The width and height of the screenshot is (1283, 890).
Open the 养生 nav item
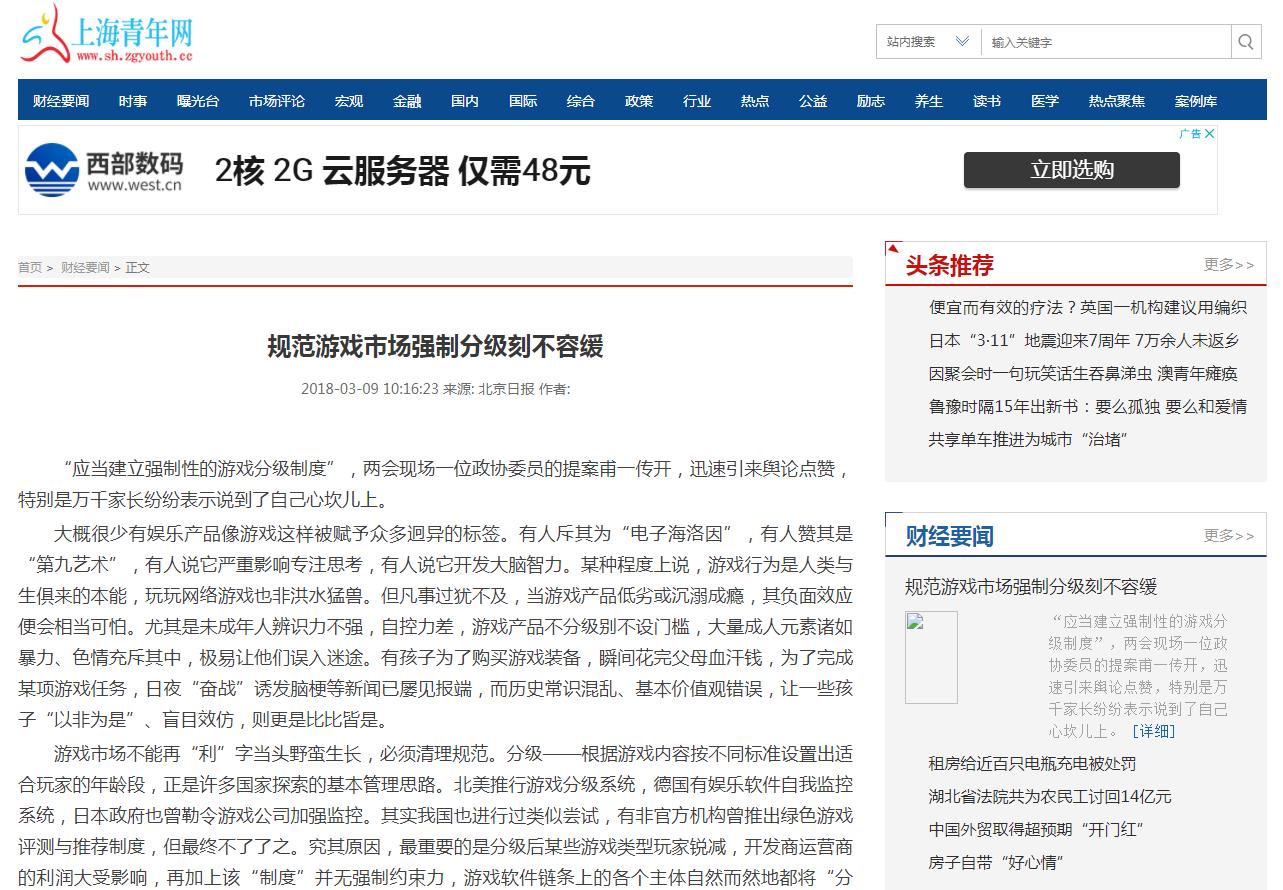pos(929,101)
